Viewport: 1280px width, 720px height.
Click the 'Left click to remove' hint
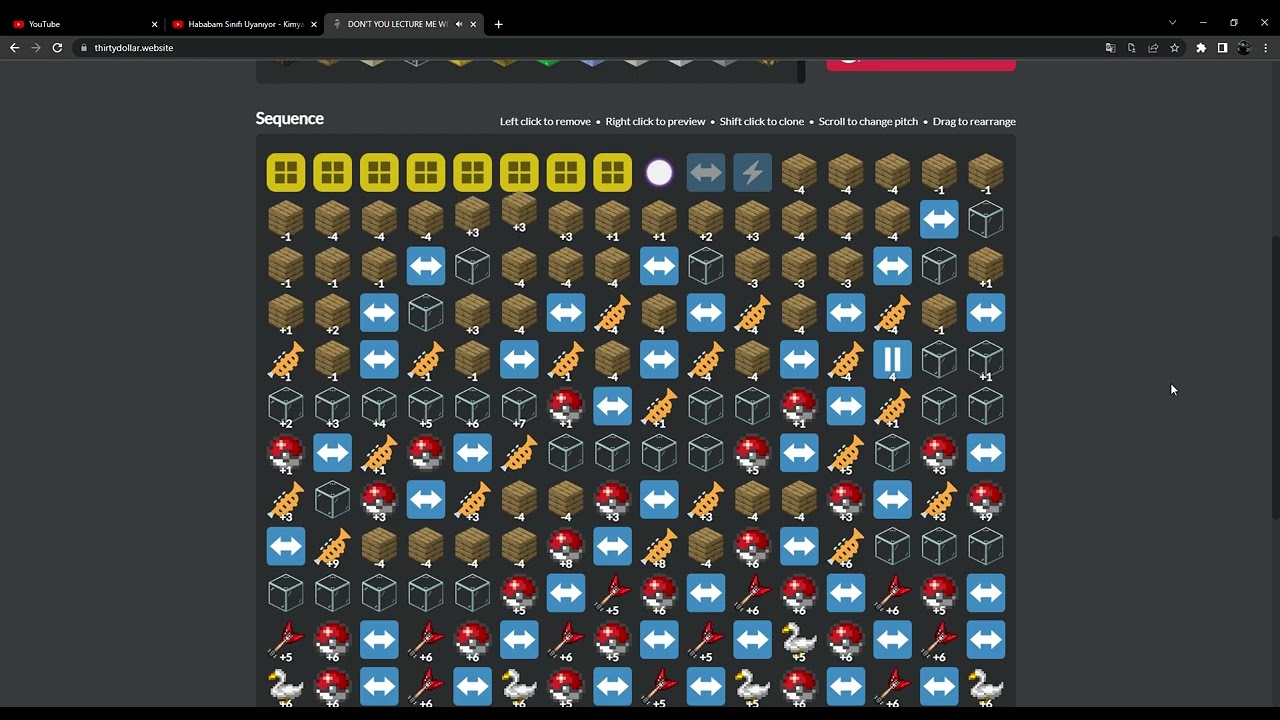click(x=545, y=121)
